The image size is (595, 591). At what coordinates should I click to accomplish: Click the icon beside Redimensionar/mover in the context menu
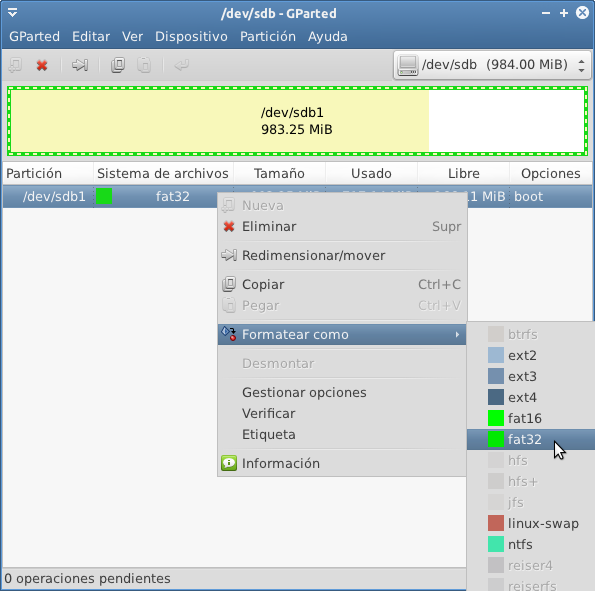click(x=229, y=255)
